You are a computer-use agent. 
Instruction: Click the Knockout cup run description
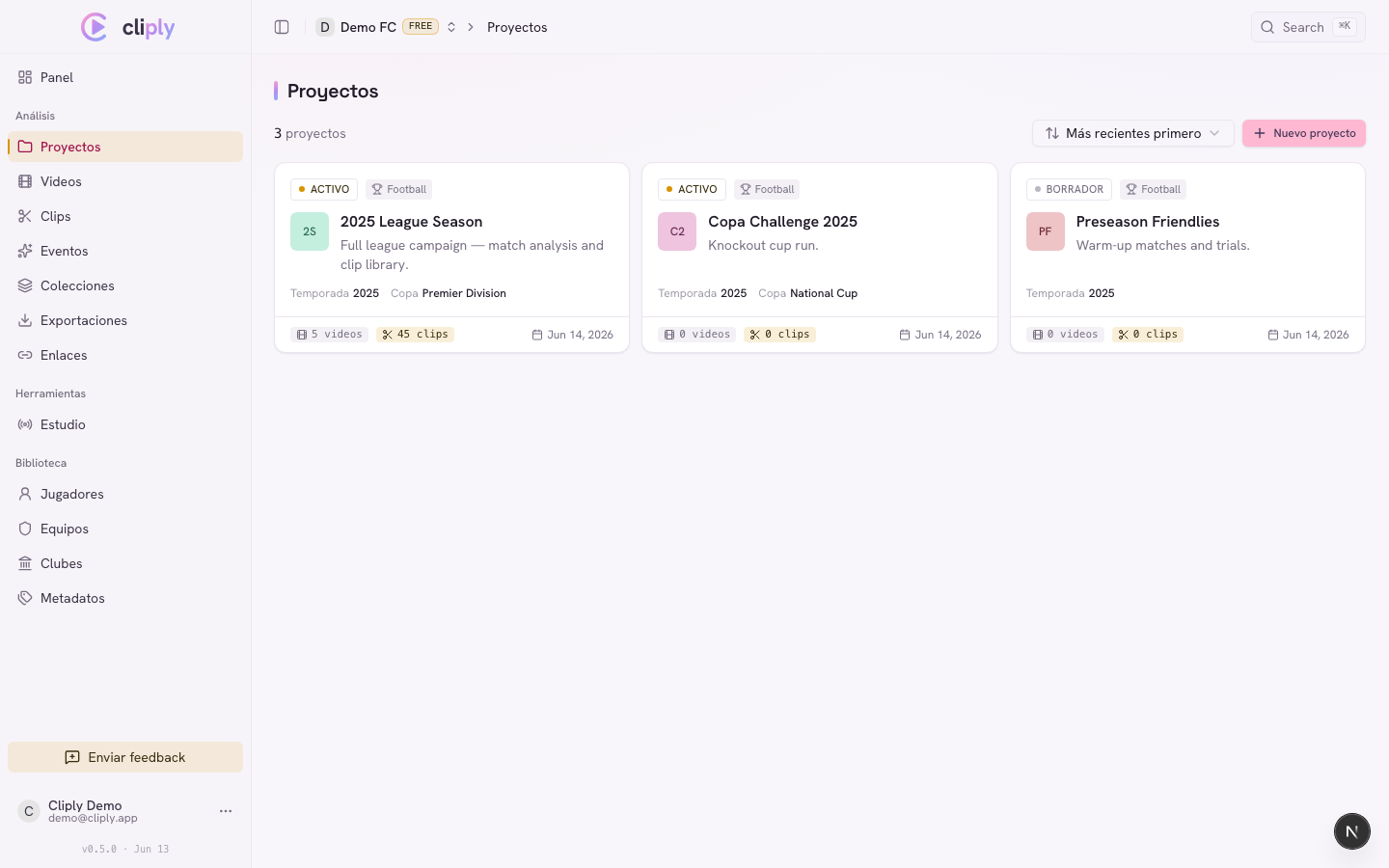(763, 245)
